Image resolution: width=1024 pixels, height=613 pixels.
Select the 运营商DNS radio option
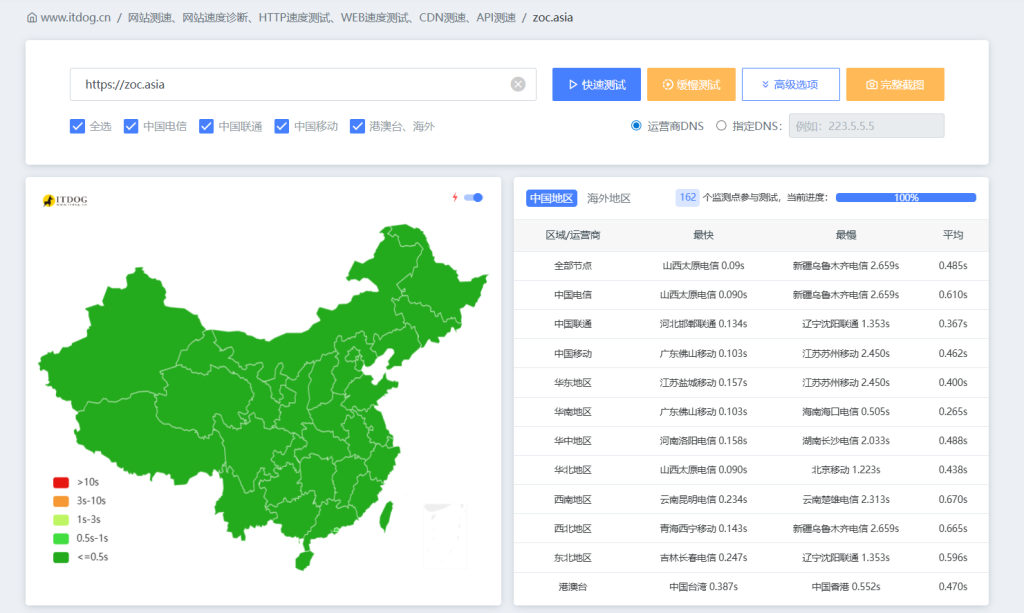pos(636,126)
